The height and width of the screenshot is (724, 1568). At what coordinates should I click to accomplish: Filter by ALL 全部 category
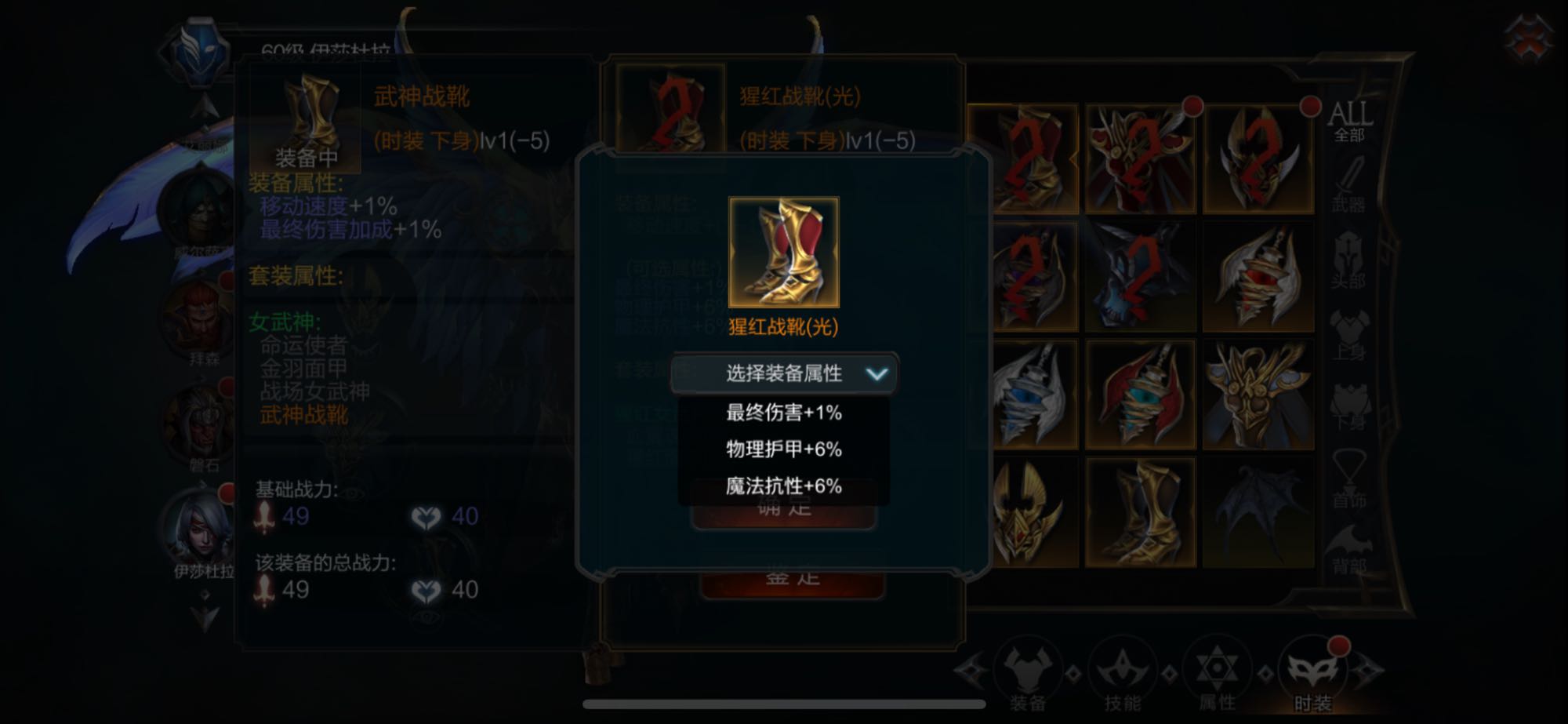coord(1349,121)
